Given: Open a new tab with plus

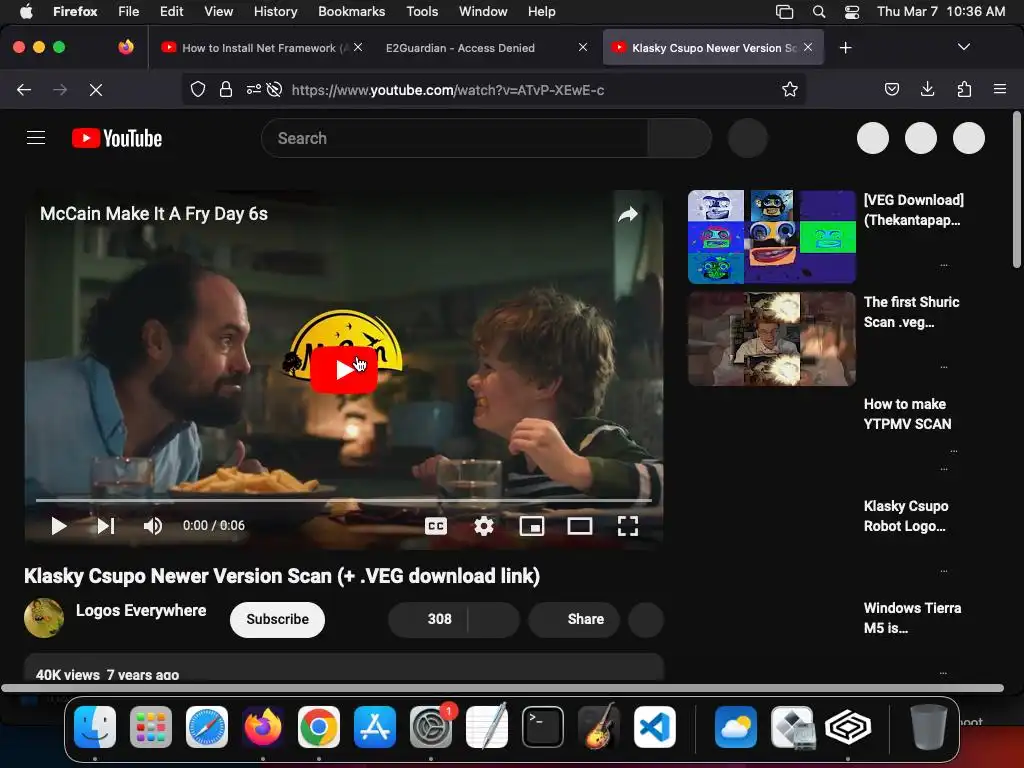Looking at the screenshot, I should pyautogui.click(x=846, y=48).
